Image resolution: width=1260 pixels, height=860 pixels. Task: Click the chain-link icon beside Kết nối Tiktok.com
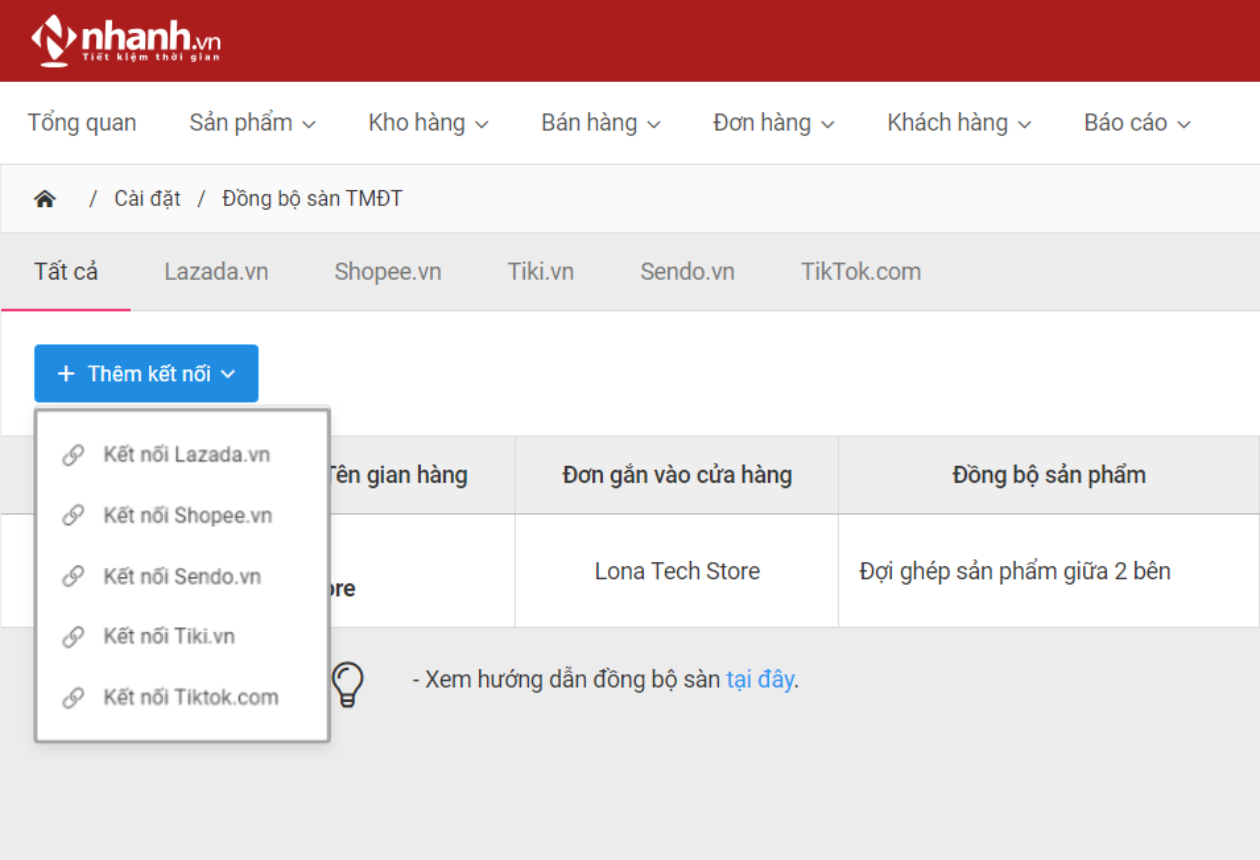[72, 697]
